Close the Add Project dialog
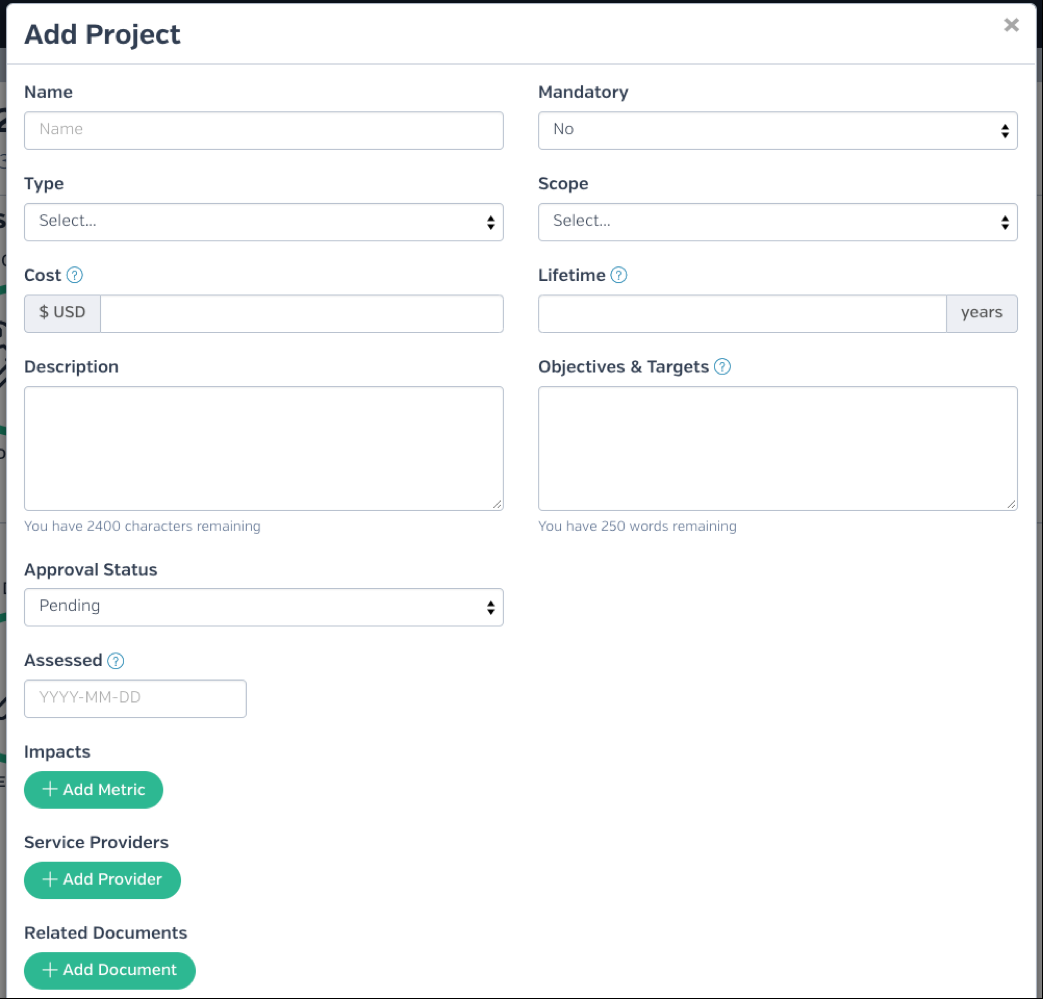 (x=1011, y=25)
